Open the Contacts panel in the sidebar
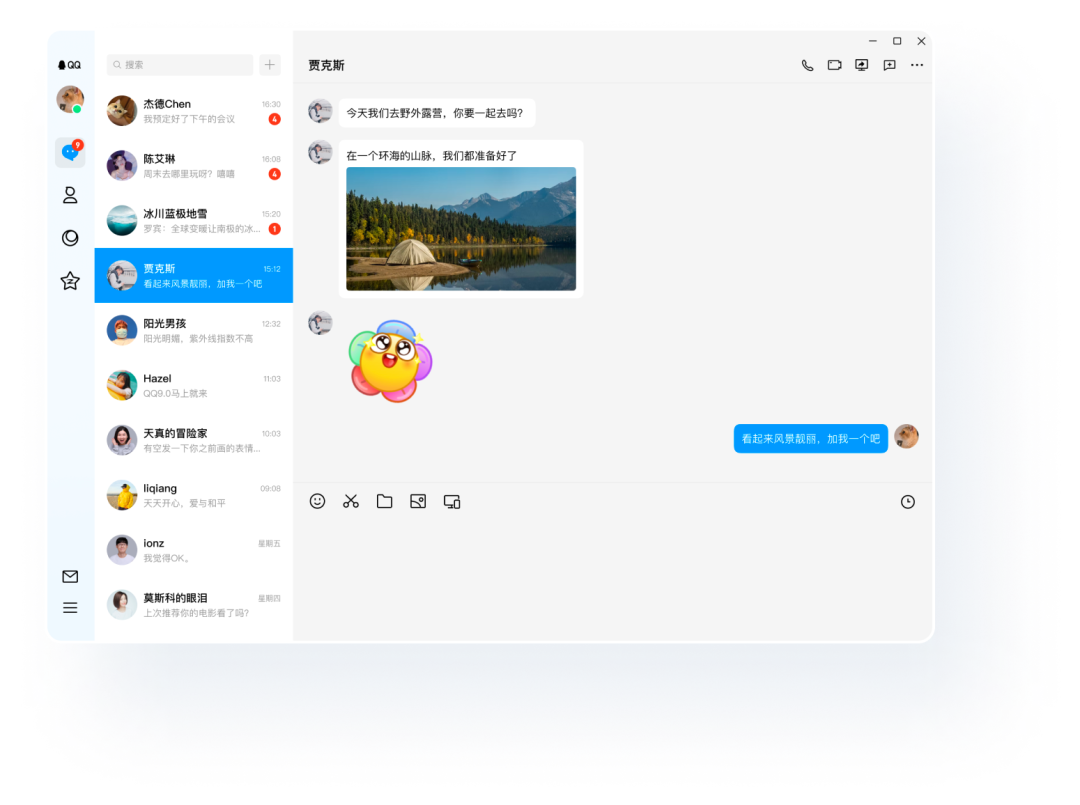This screenshot has height=805, width=1080. coord(70,195)
